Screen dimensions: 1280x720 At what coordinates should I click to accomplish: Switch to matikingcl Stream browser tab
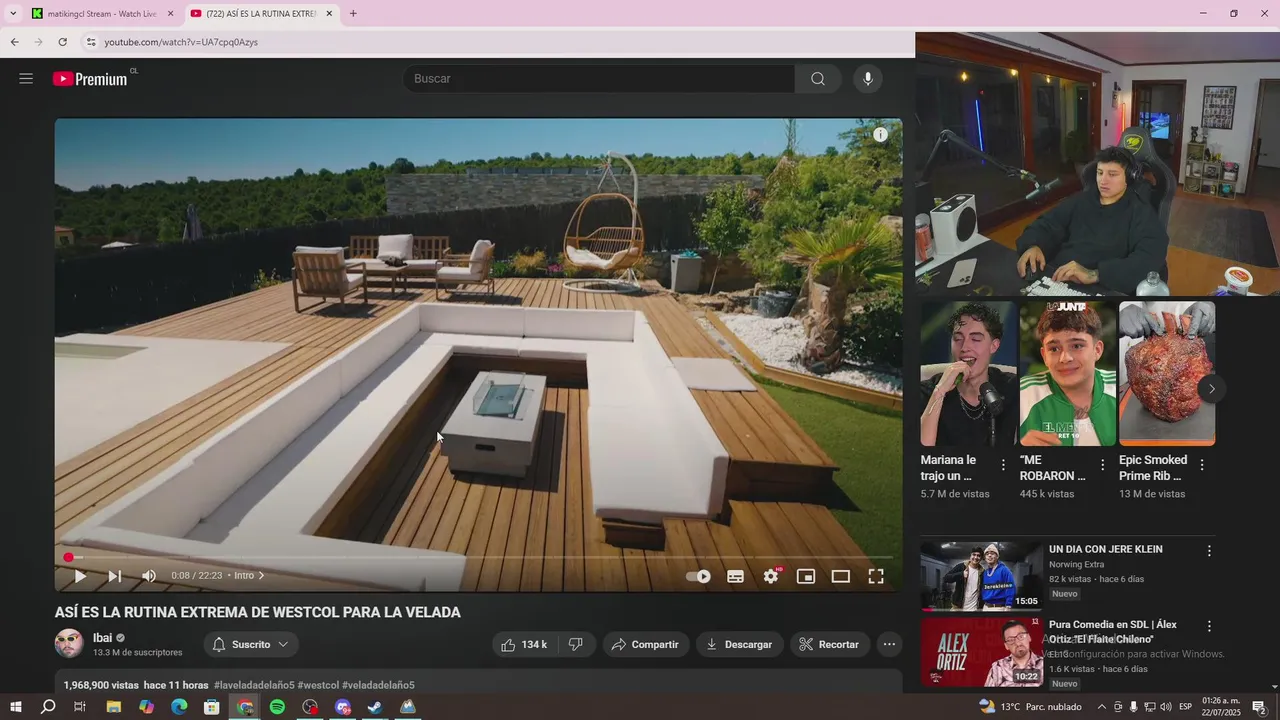click(x=102, y=14)
